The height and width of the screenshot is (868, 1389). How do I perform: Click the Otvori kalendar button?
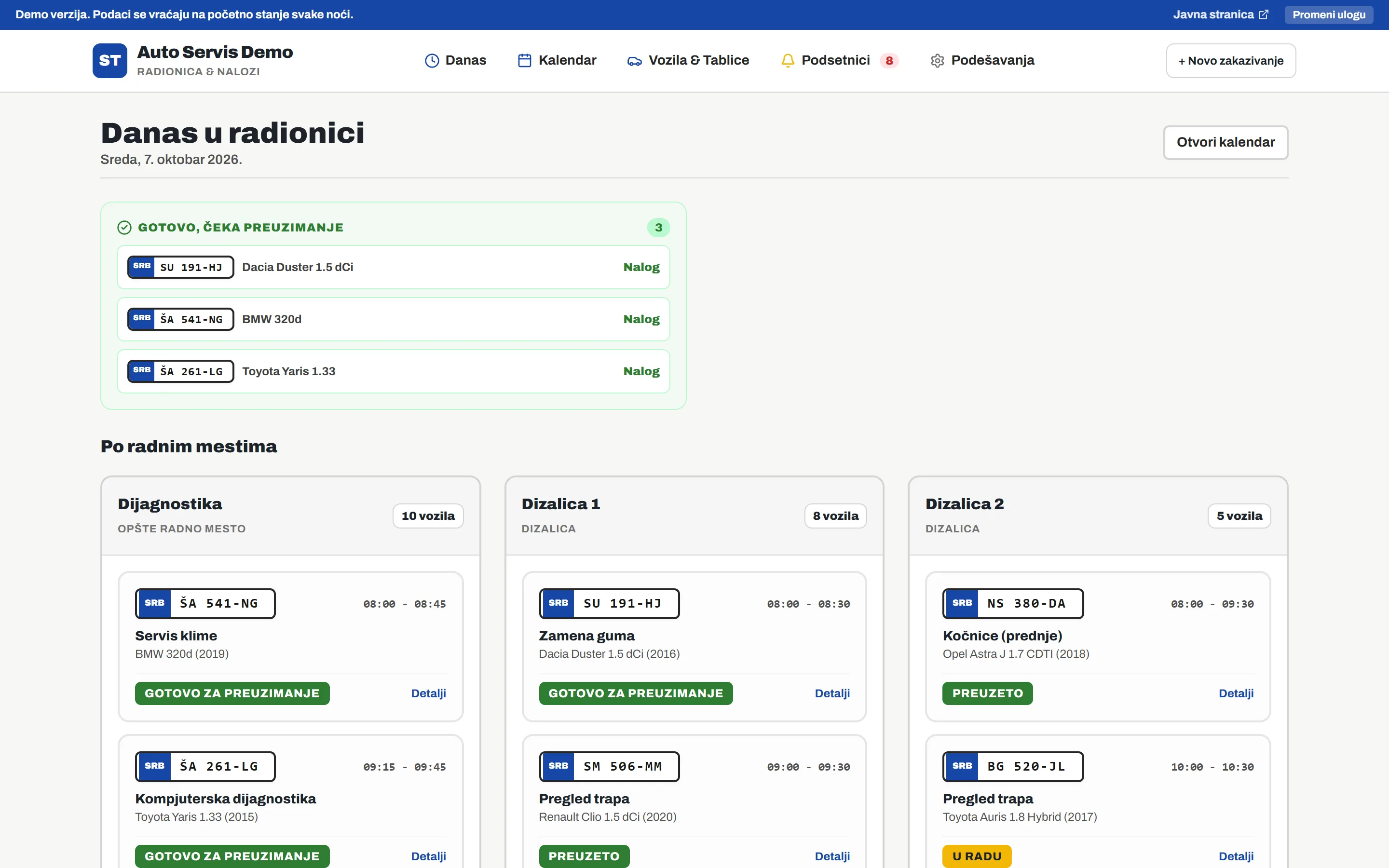click(1226, 142)
